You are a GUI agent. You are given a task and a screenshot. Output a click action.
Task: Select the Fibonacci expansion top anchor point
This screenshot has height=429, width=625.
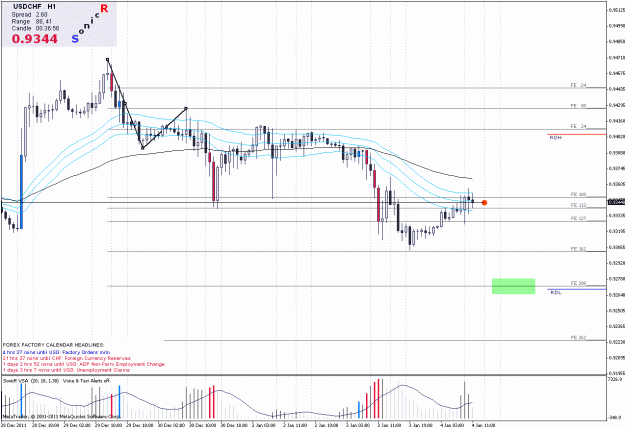(x=107, y=59)
